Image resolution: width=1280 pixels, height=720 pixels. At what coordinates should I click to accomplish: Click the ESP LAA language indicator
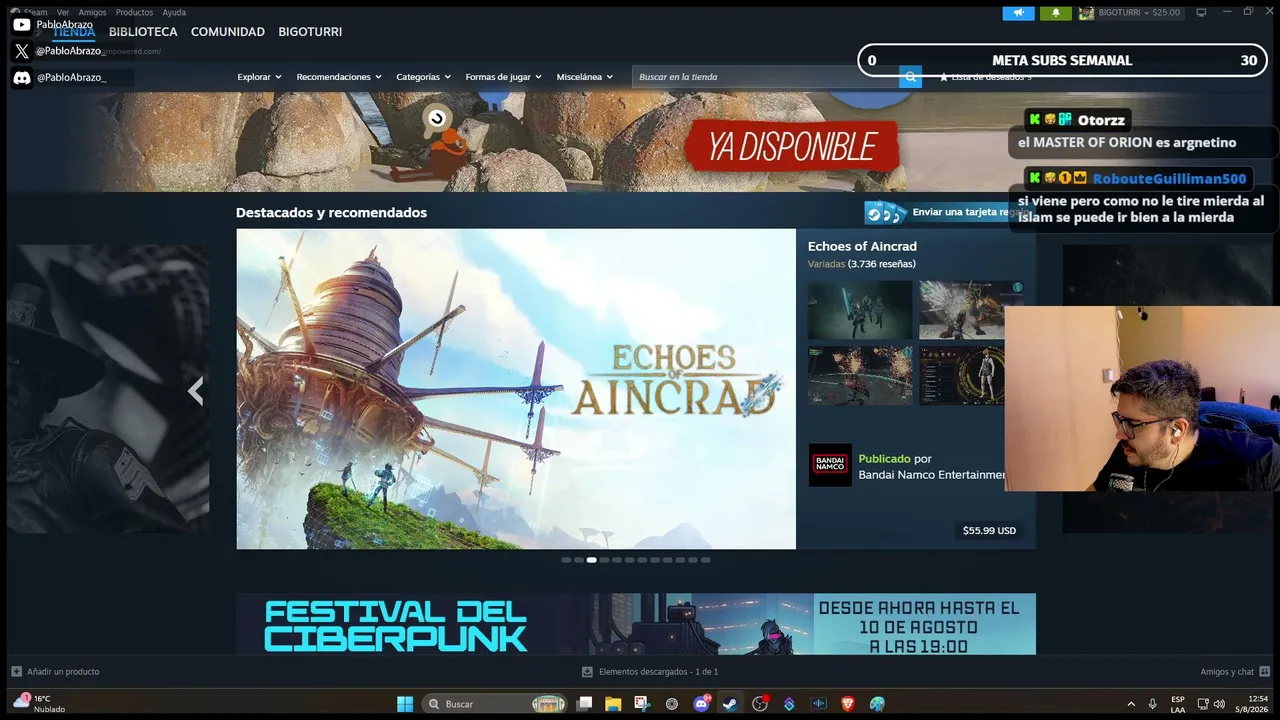(1178, 704)
